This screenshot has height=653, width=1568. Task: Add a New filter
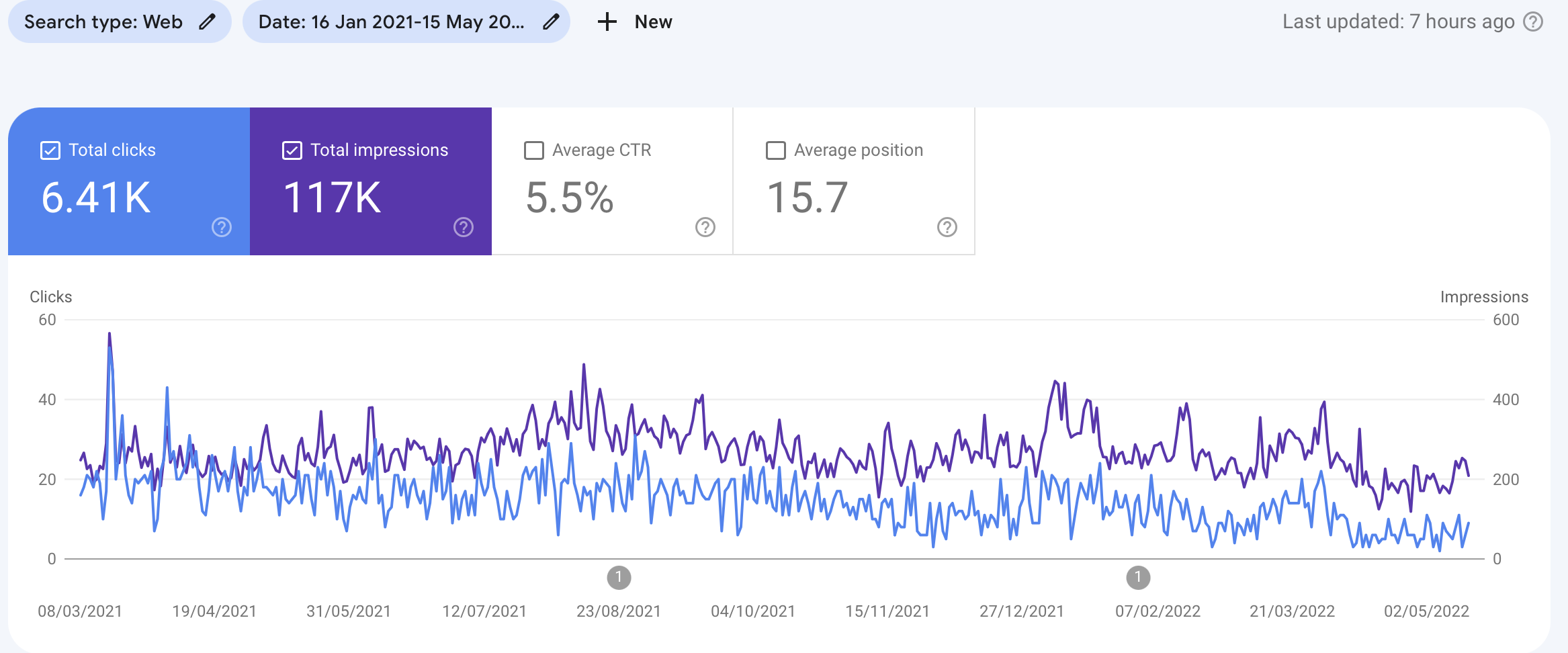coord(635,22)
